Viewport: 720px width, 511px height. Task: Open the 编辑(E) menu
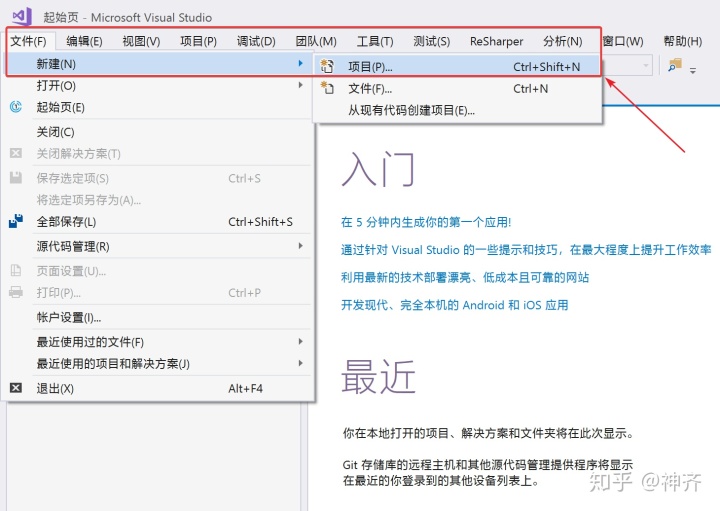[84, 41]
